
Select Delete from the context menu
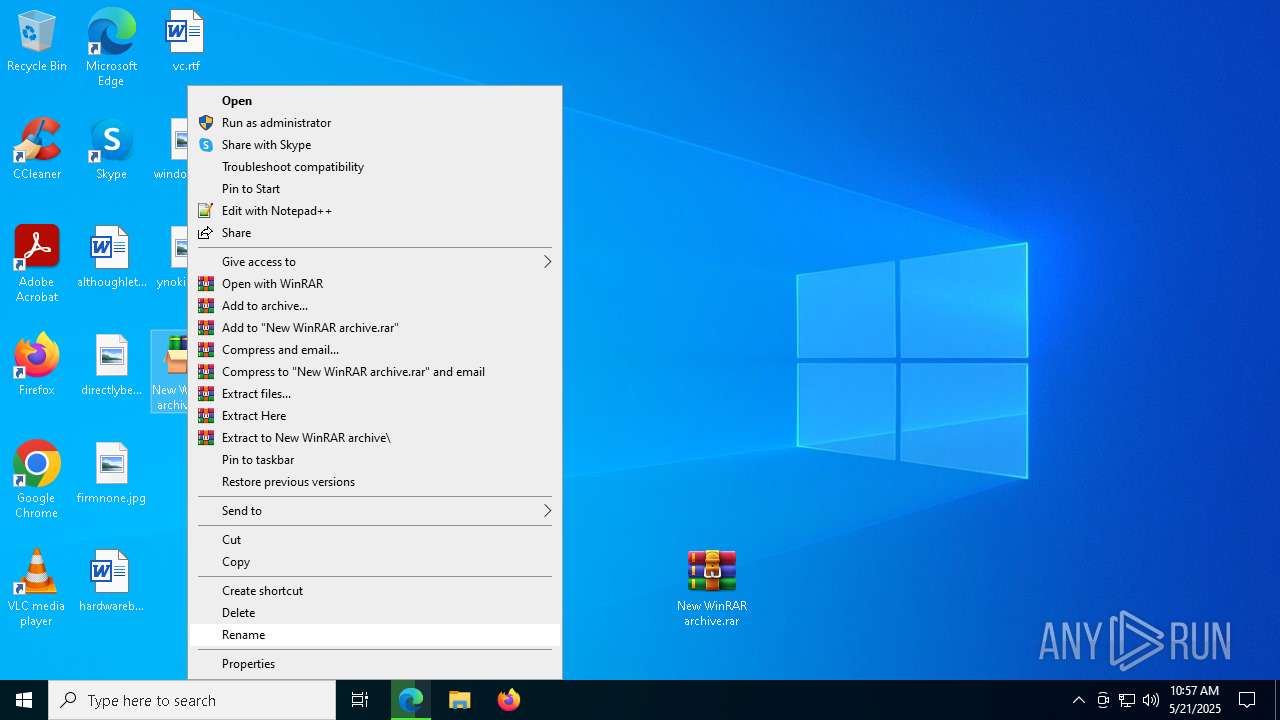[375, 613]
